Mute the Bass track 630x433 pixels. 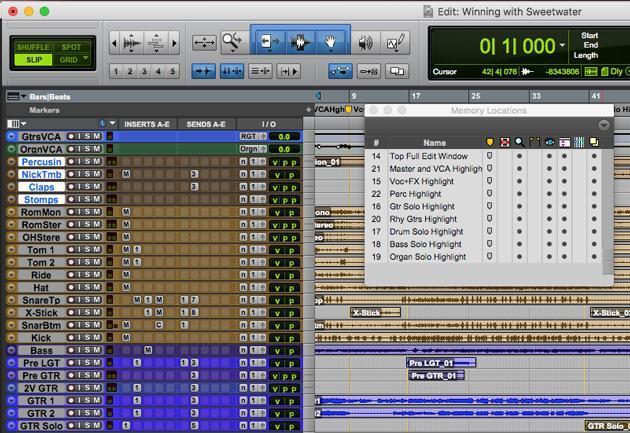click(x=97, y=350)
